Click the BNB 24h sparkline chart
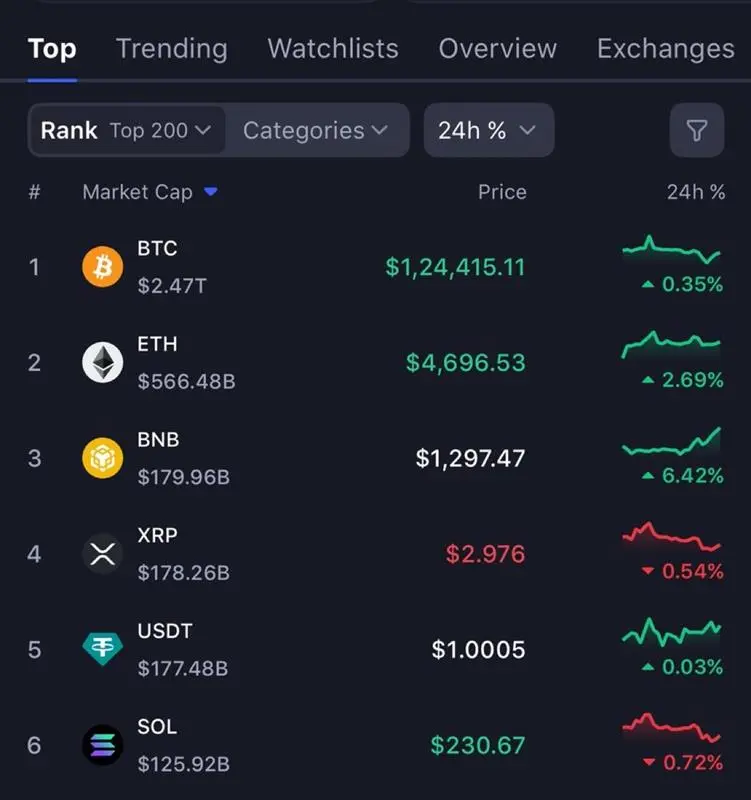Viewport: 751px width, 800px height. 670,442
